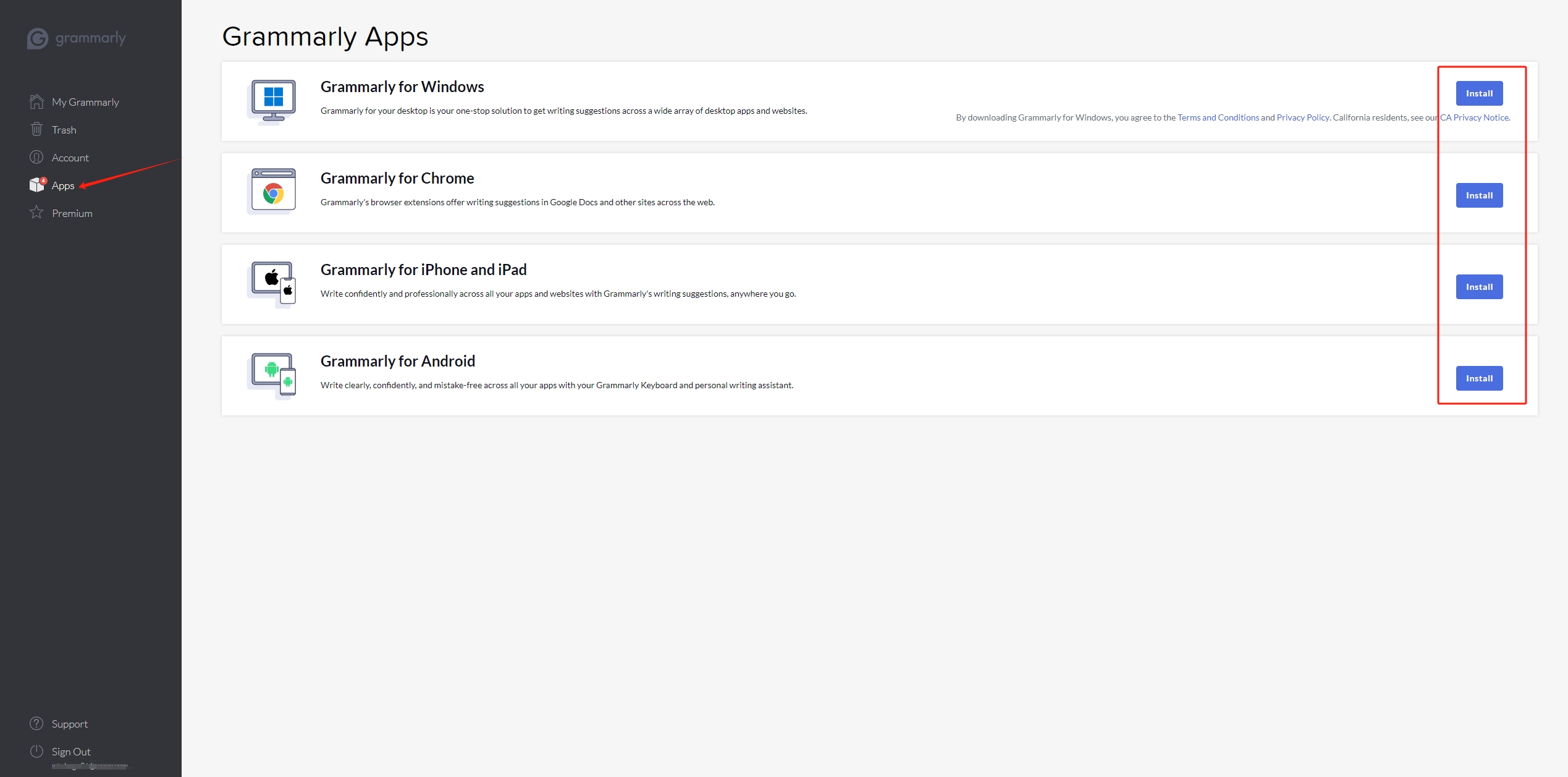1568x777 pixels.
Task: Install Grammarly for Windows
Action: click(x=1479, y=93)
